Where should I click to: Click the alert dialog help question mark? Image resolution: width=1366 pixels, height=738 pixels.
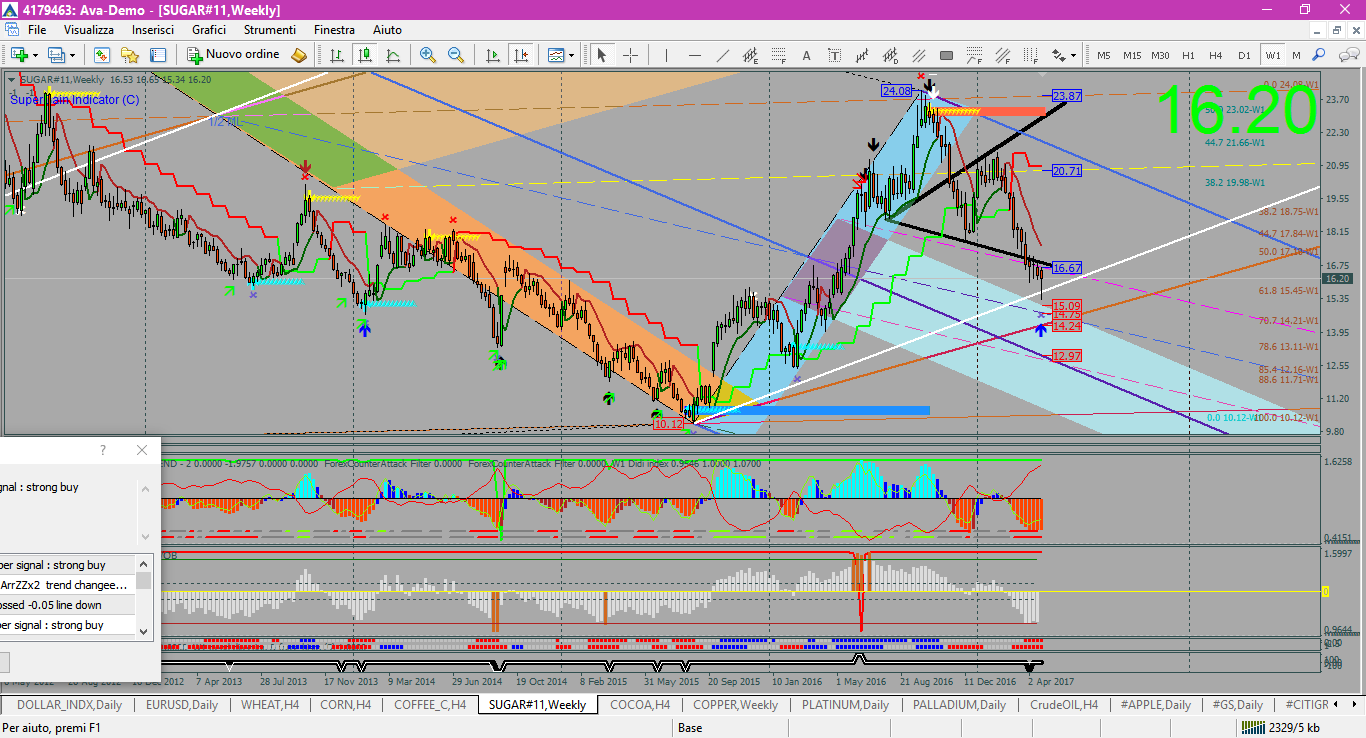click(x=102, y=450)
